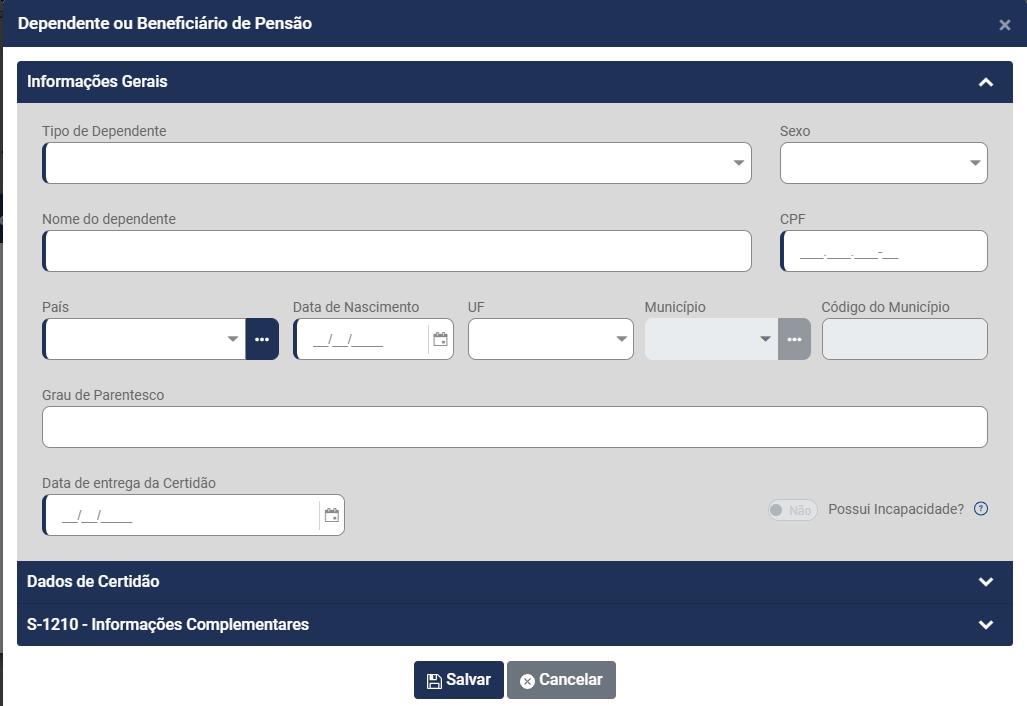The image size is (1027, 706).
Task: Open the País lookup ellipsis button
Action: coord(262,339)
